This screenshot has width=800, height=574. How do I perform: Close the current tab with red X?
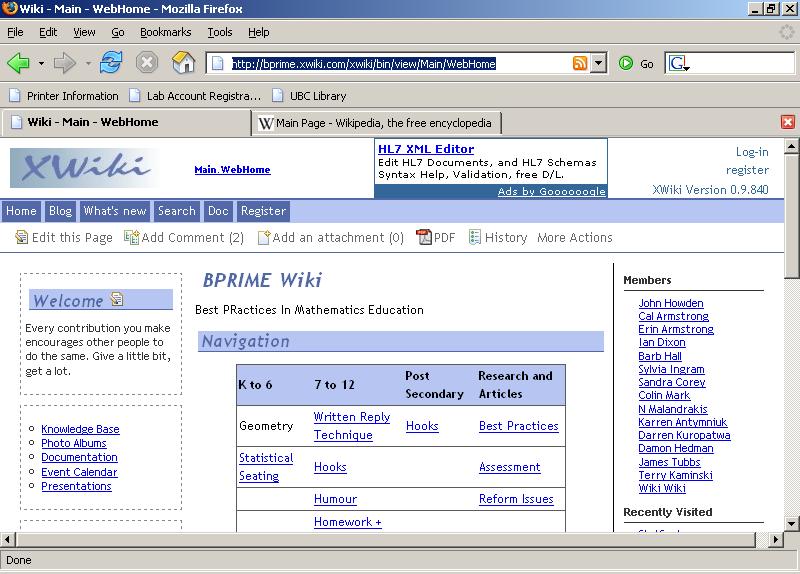click(x=788, y=122)
